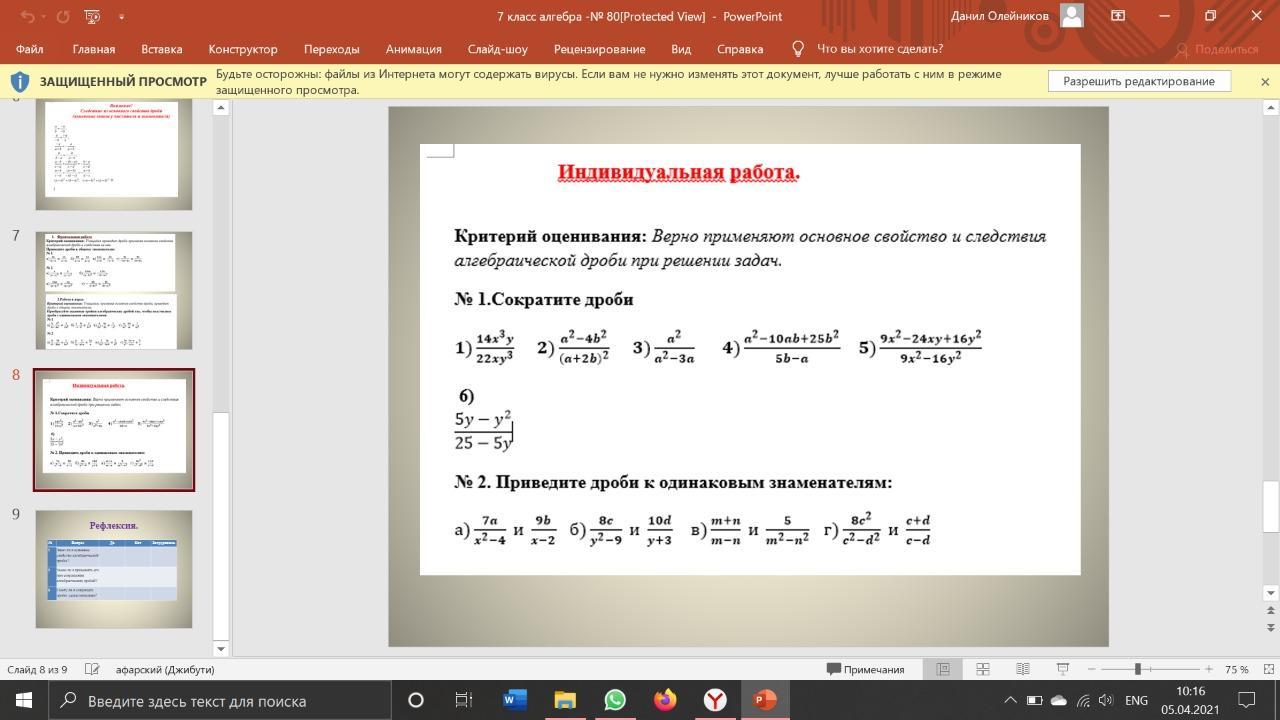
Task: Click the Redo icon in the quick access toolbar
Action: [62, 16]
